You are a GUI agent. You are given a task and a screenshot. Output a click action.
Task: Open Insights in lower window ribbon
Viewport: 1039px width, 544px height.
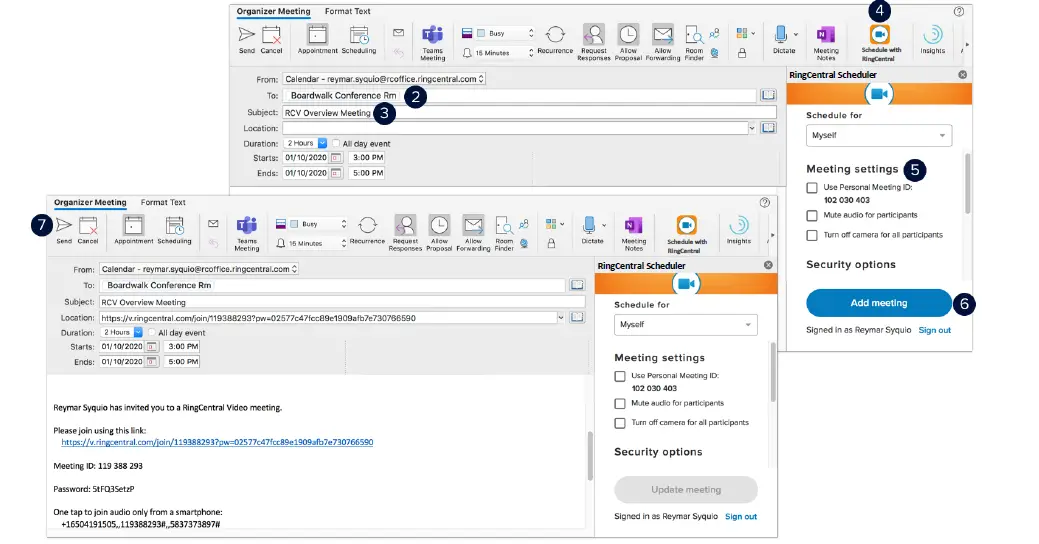[x=738, y=231]
